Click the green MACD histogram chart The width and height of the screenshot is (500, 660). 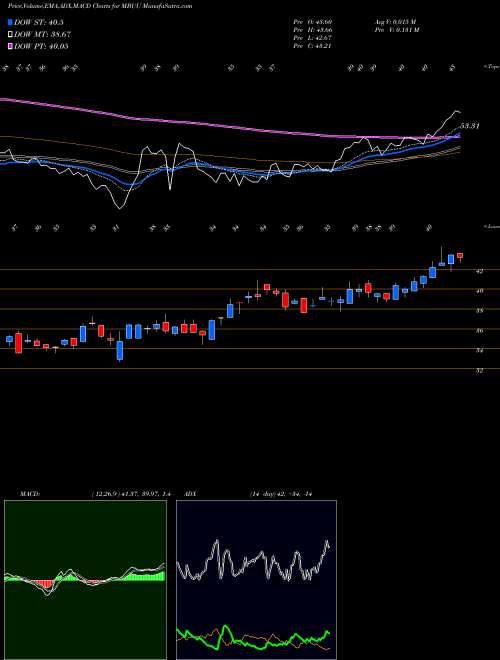coord(85,580)
